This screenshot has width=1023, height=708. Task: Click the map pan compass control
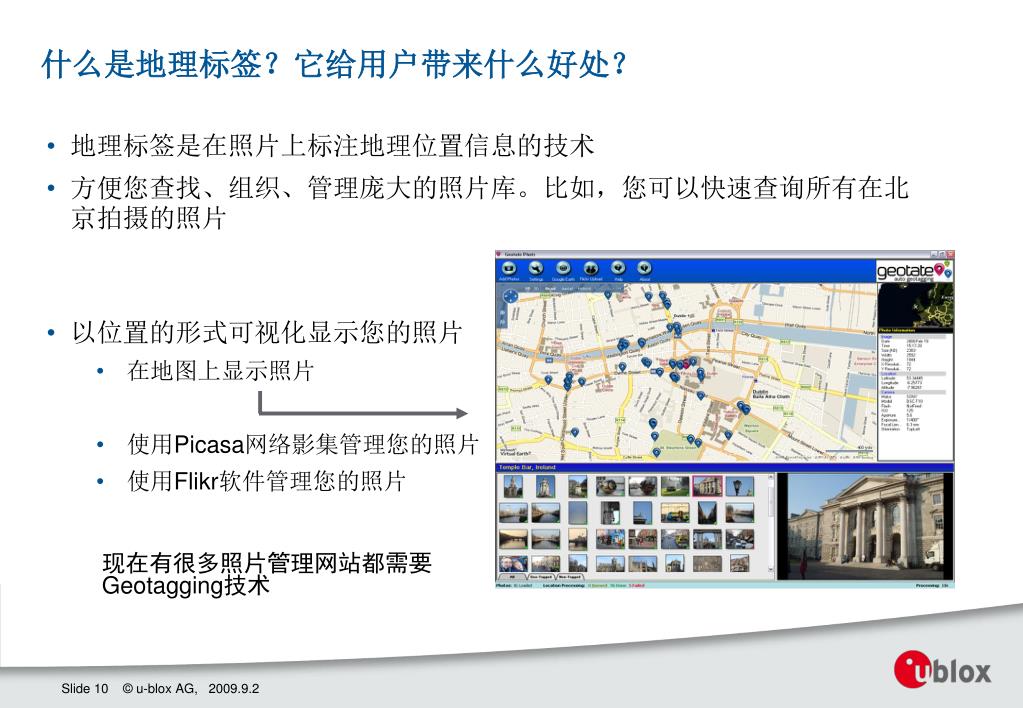pyautogui.click(x=510, y=296)
